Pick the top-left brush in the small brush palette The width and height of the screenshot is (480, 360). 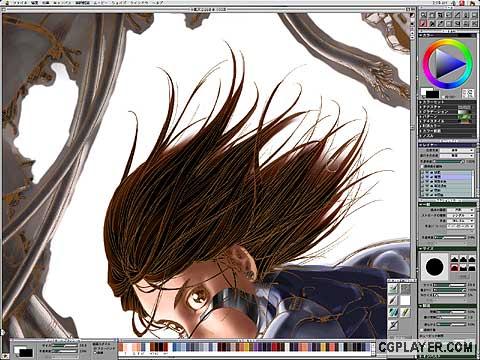coord(393,288)
